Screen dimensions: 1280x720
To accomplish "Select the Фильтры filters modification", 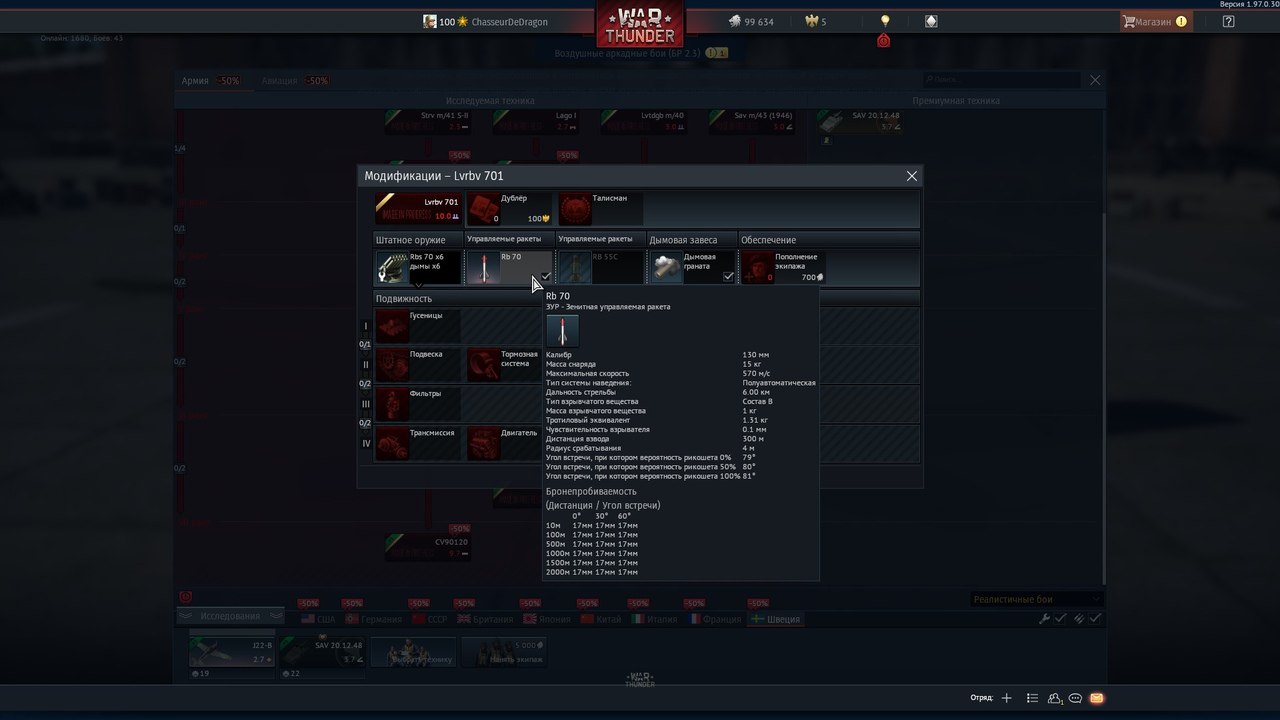I will 418,403.
